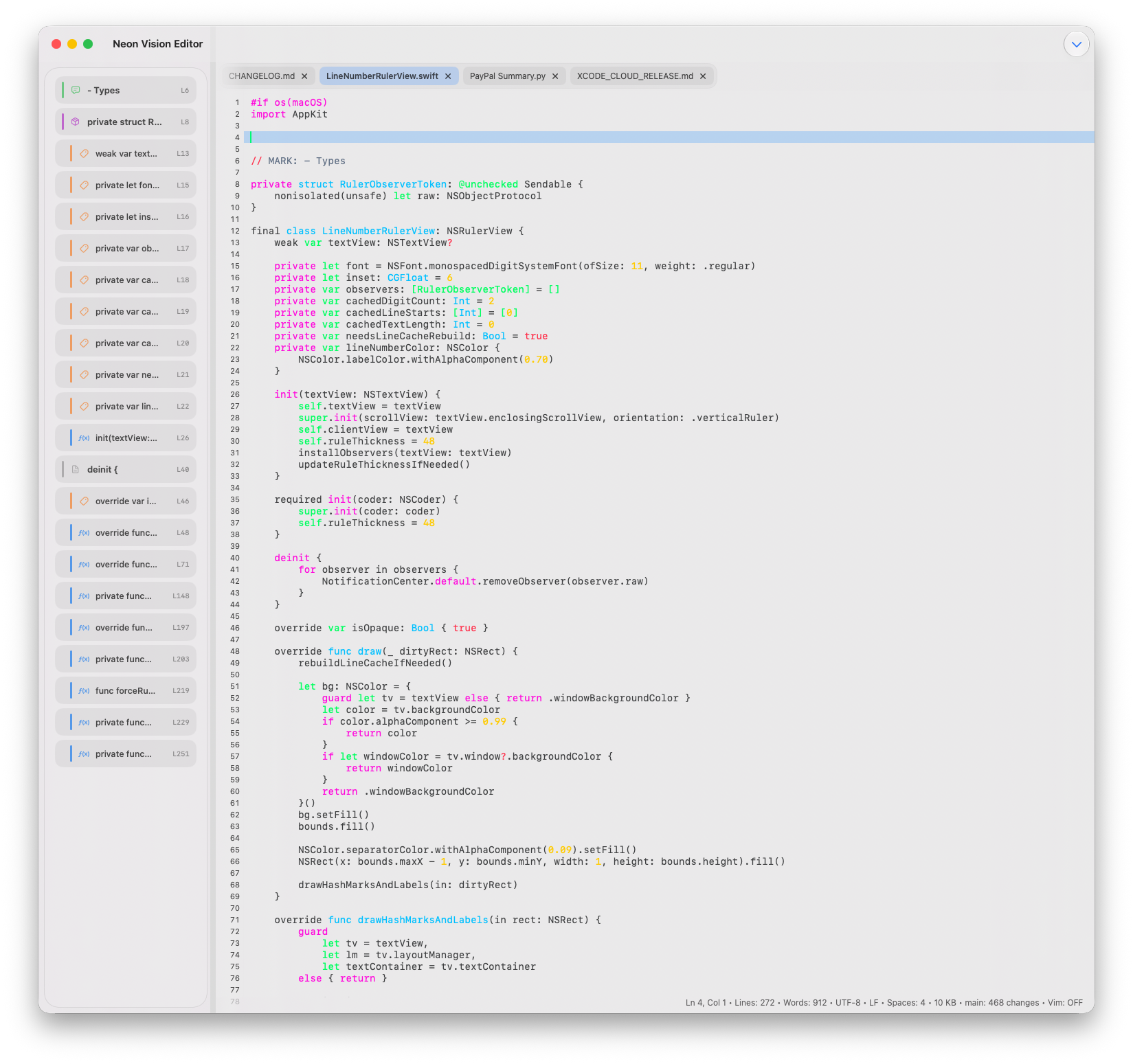1133x1064 pixels.
Task: Click the function icon on the L148 row
Action: pos(84,596)
